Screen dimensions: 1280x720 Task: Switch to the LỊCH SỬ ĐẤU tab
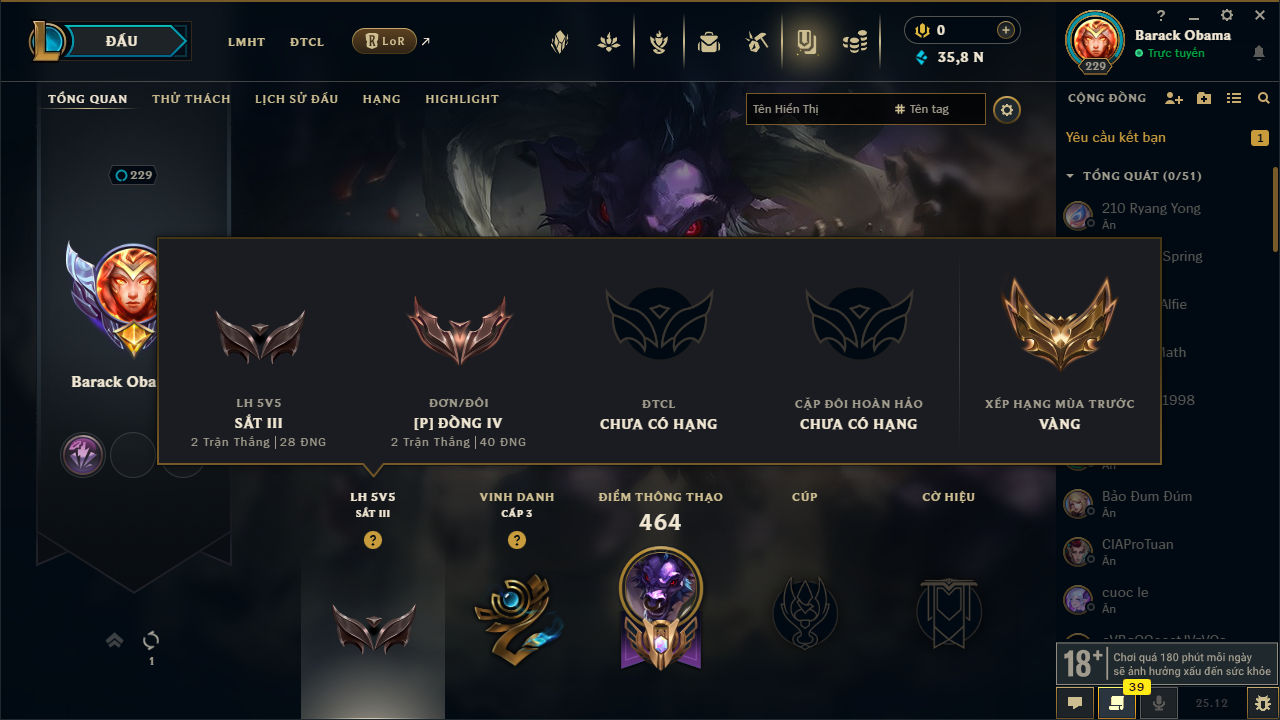pyautogui.click(x=296, y=99)
